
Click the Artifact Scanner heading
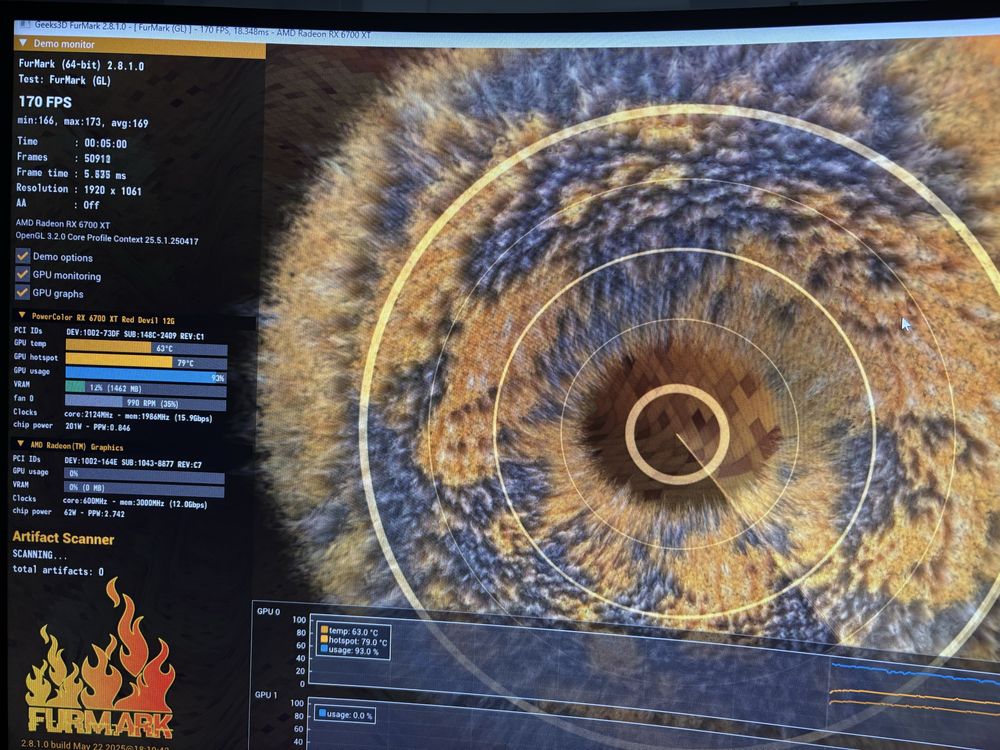coord(63,538)
